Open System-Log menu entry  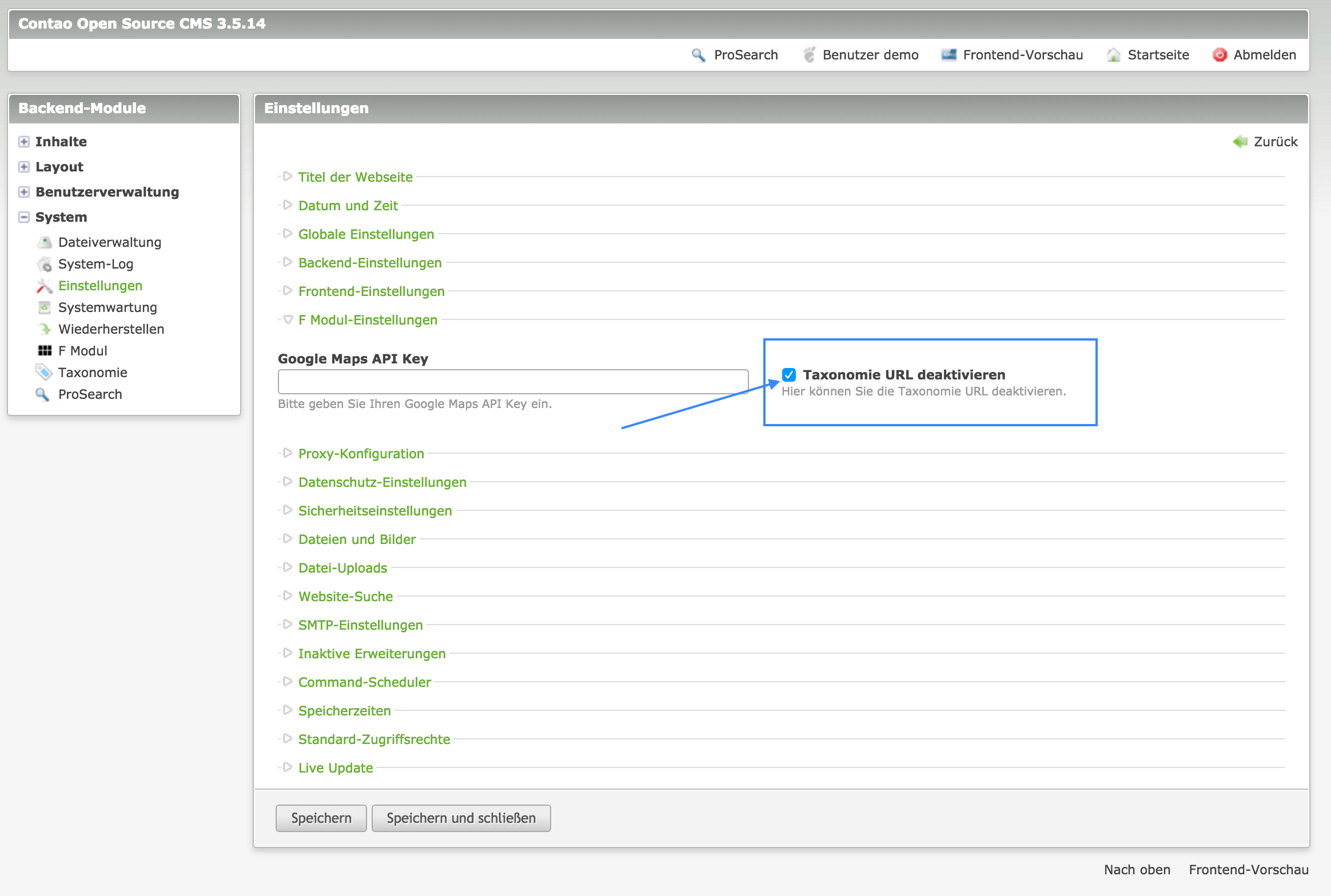[95, 264]
